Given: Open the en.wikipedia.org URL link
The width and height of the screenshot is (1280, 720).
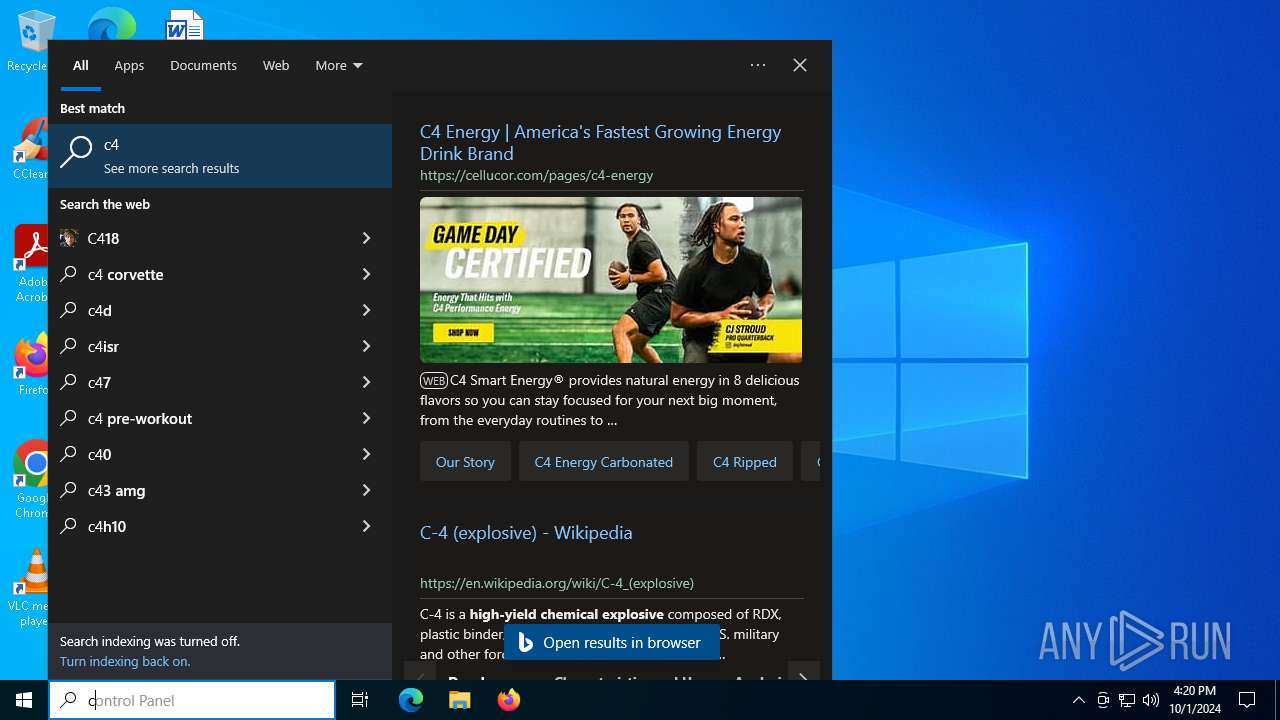Looking at the screenshot, I should [557, 583].
